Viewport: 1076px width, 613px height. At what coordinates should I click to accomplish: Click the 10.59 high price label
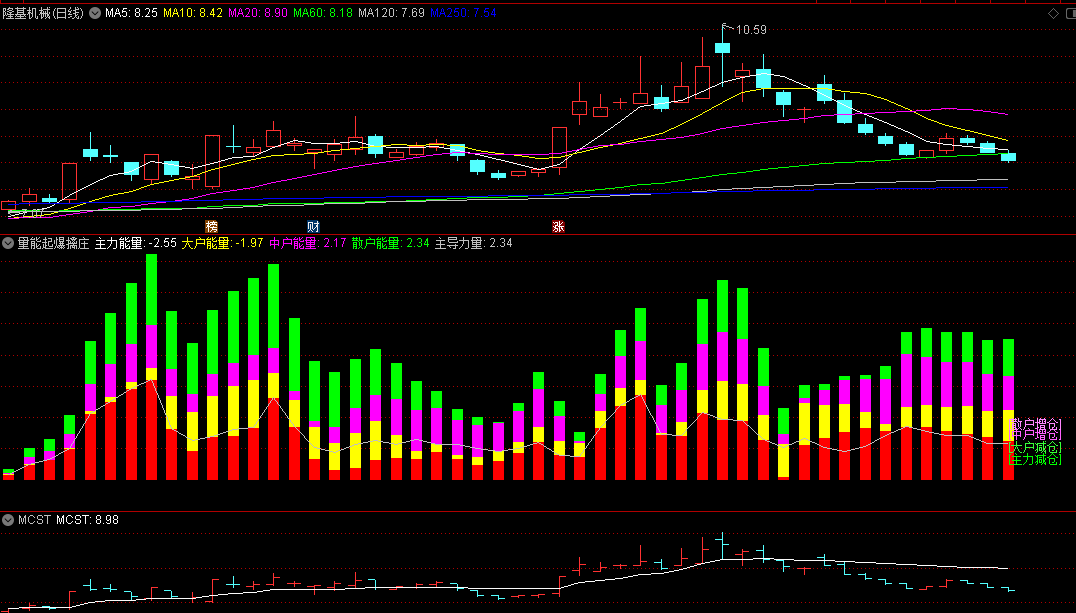click(751, 30)
